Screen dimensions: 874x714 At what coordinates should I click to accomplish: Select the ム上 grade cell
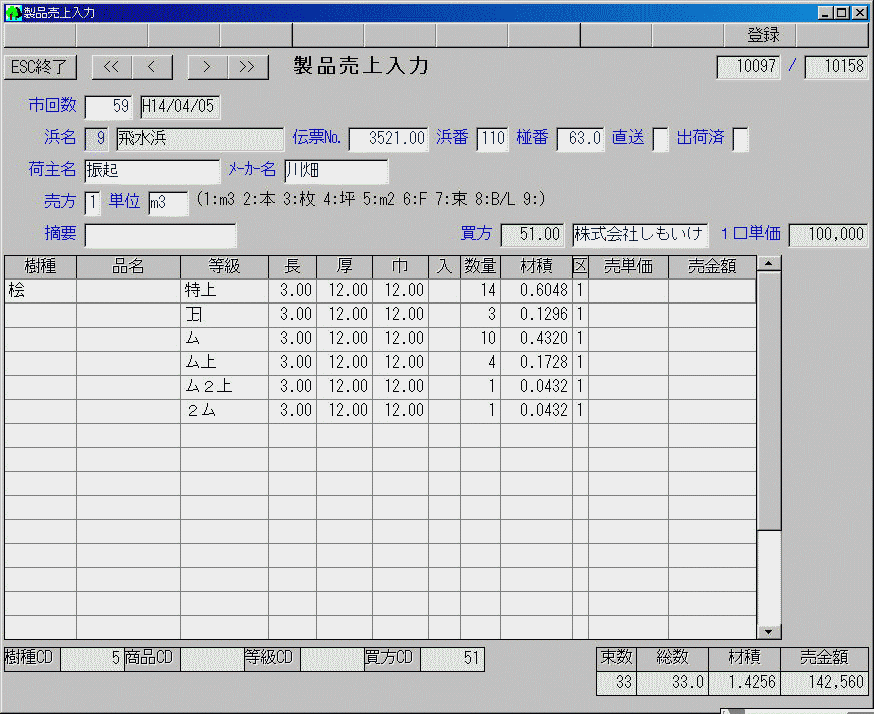tap(224, 363)
